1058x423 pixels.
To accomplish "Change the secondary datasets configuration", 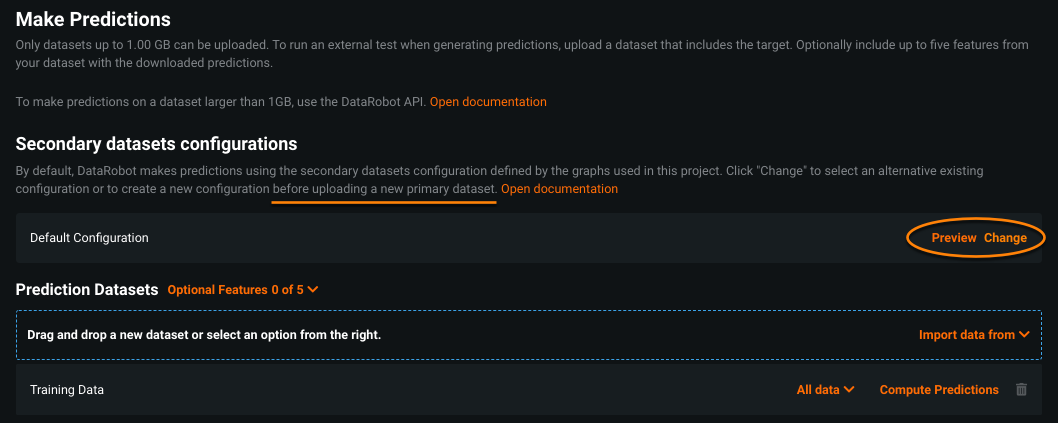I will click(x=1005, y=238).
